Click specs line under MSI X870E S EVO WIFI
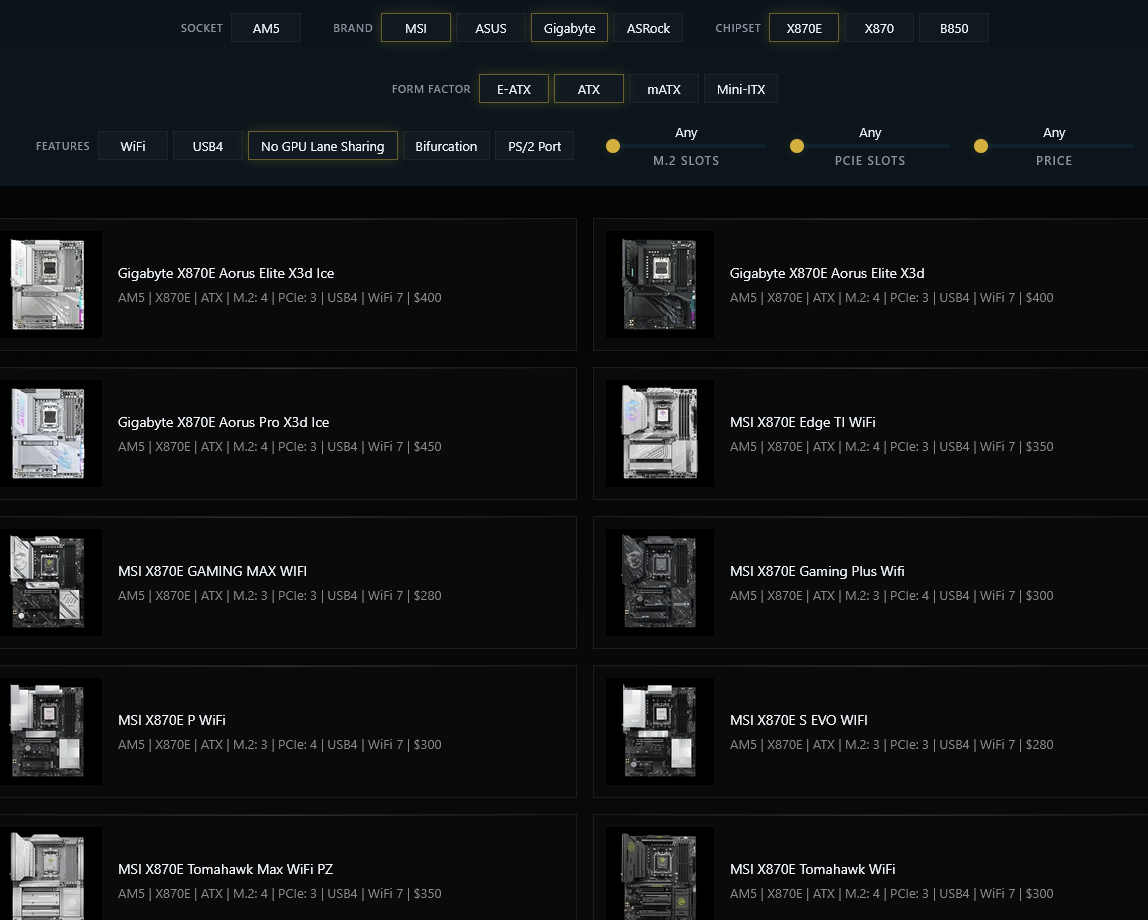This screenshot has width=1148, height=920. pyautogui.click(x=892, y=744)
